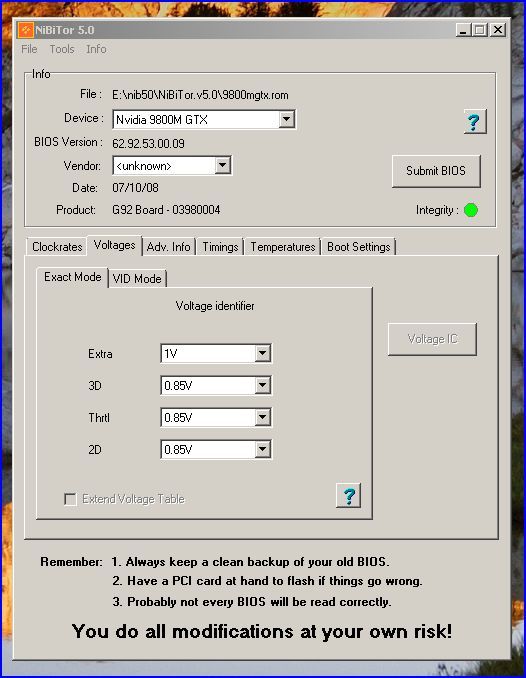Open the Timings tab
Screen dimensions: 526x678
(220, 247)
